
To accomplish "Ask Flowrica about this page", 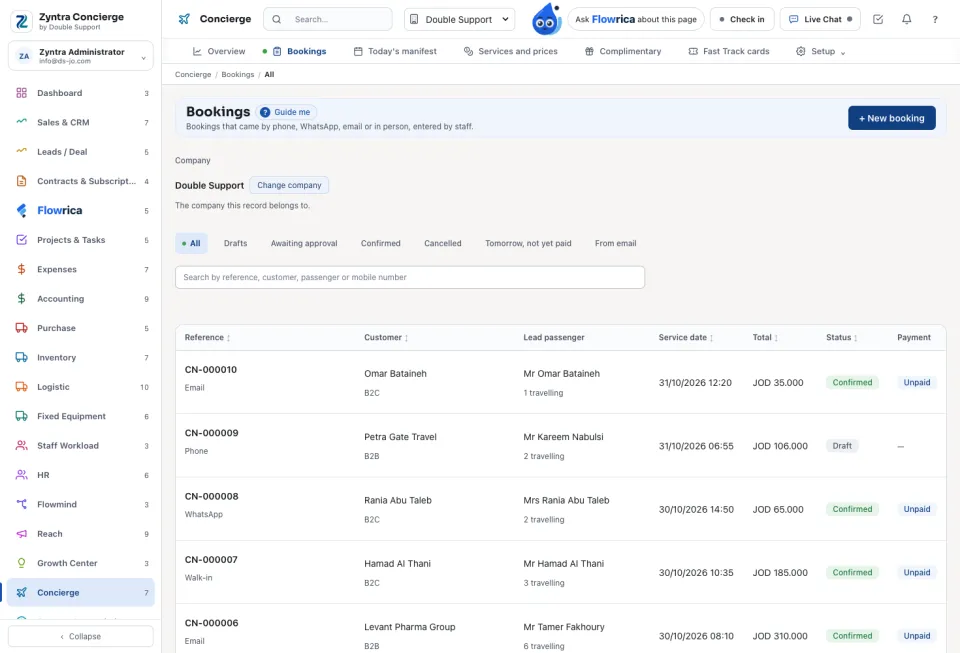I will coord(636,20).
